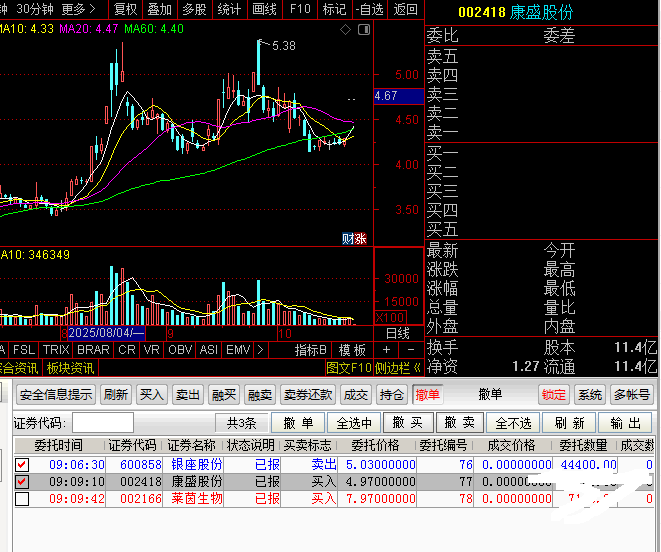Switch to the CR indicator tab
The height and width of the screenshot is (552, 661).
click(x=127, y=350)
